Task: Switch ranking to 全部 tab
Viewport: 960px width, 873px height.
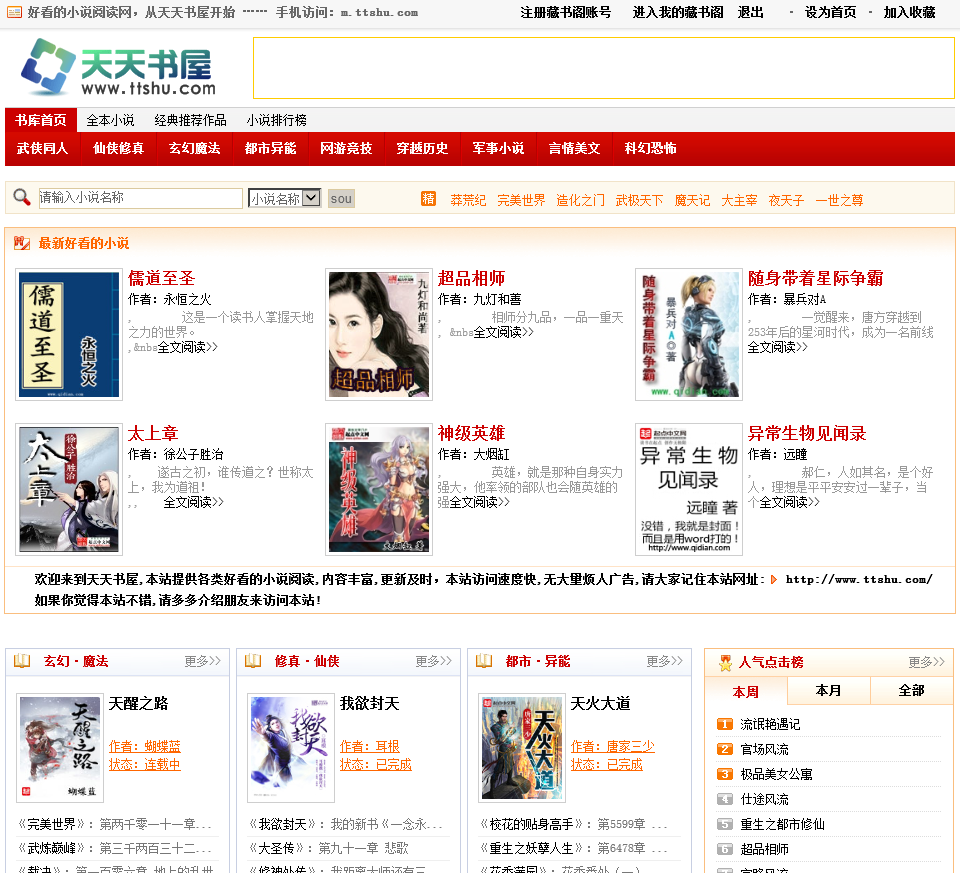Action: click(x=911, y=691)
